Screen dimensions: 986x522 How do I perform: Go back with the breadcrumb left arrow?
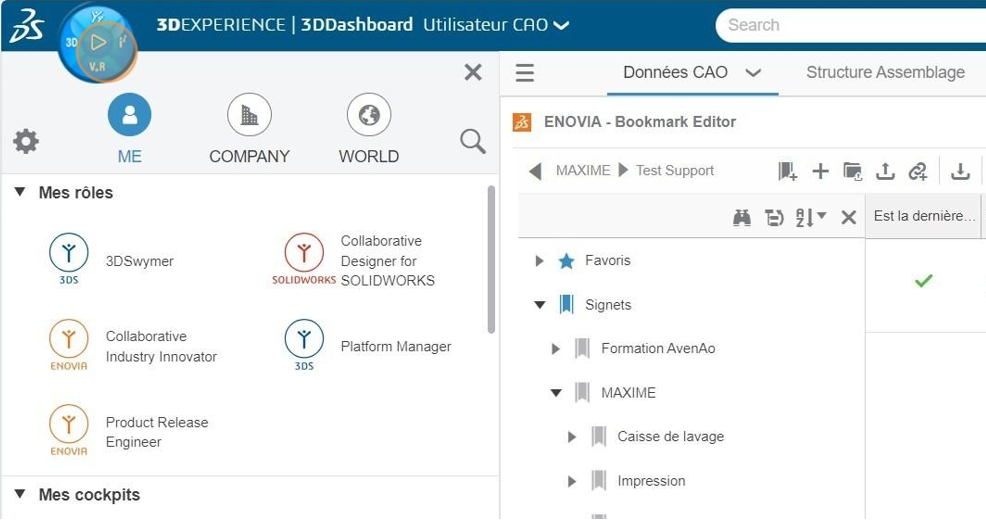[x=535, y=171]
